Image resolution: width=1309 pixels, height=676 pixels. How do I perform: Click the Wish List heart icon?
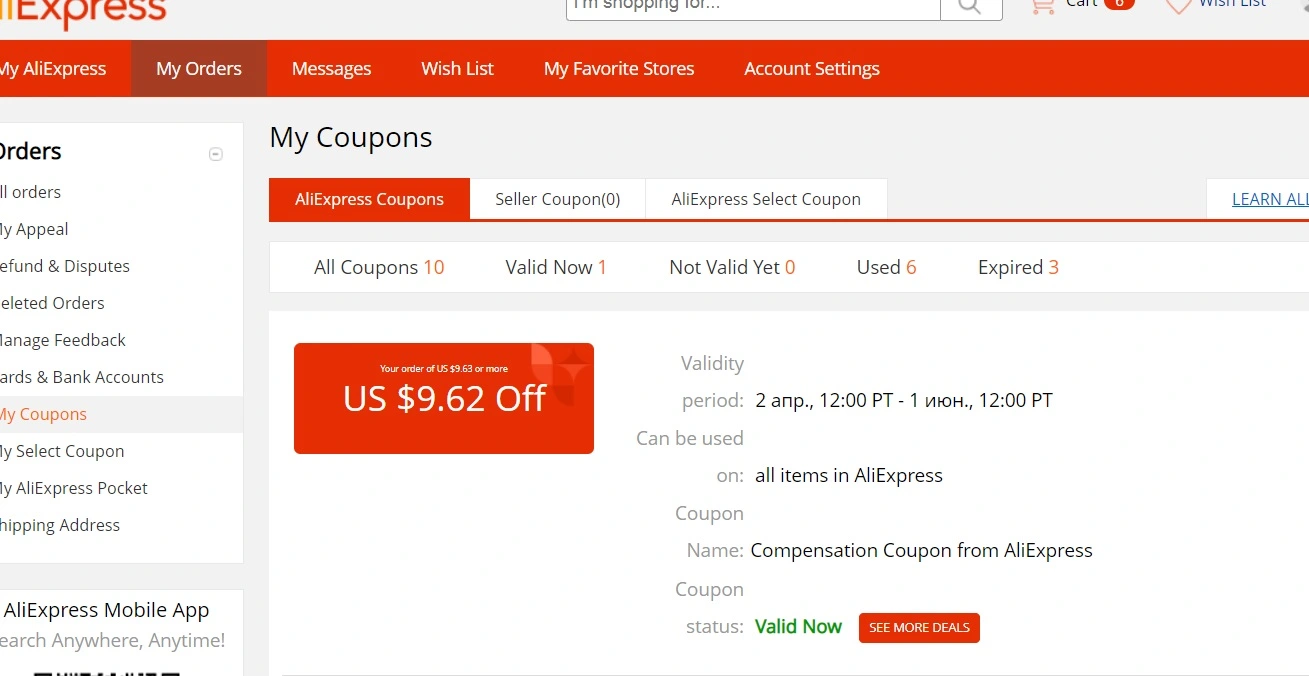[1179, 6]
